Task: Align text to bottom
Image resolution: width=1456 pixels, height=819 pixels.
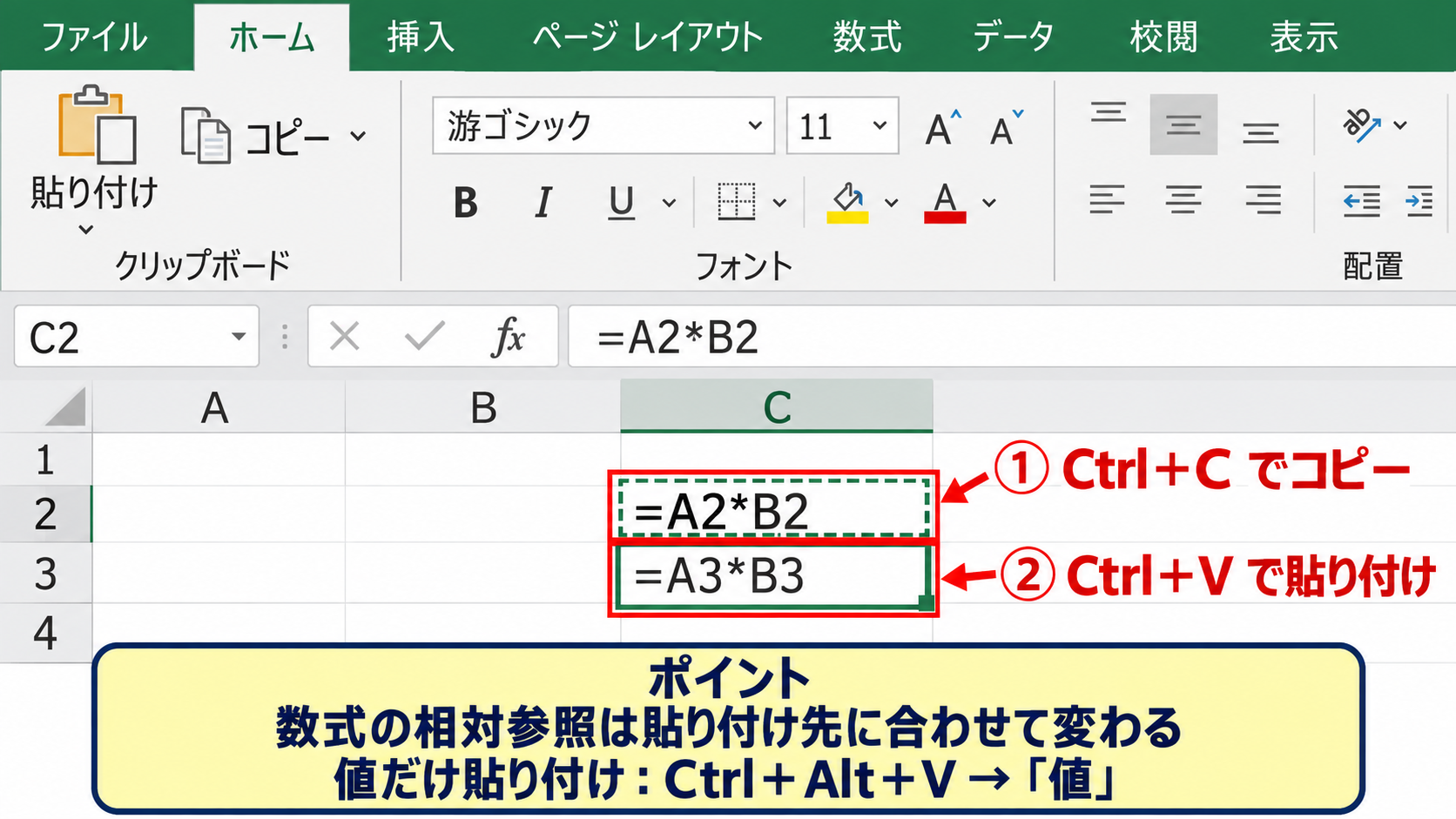Action: point(1260,131)
